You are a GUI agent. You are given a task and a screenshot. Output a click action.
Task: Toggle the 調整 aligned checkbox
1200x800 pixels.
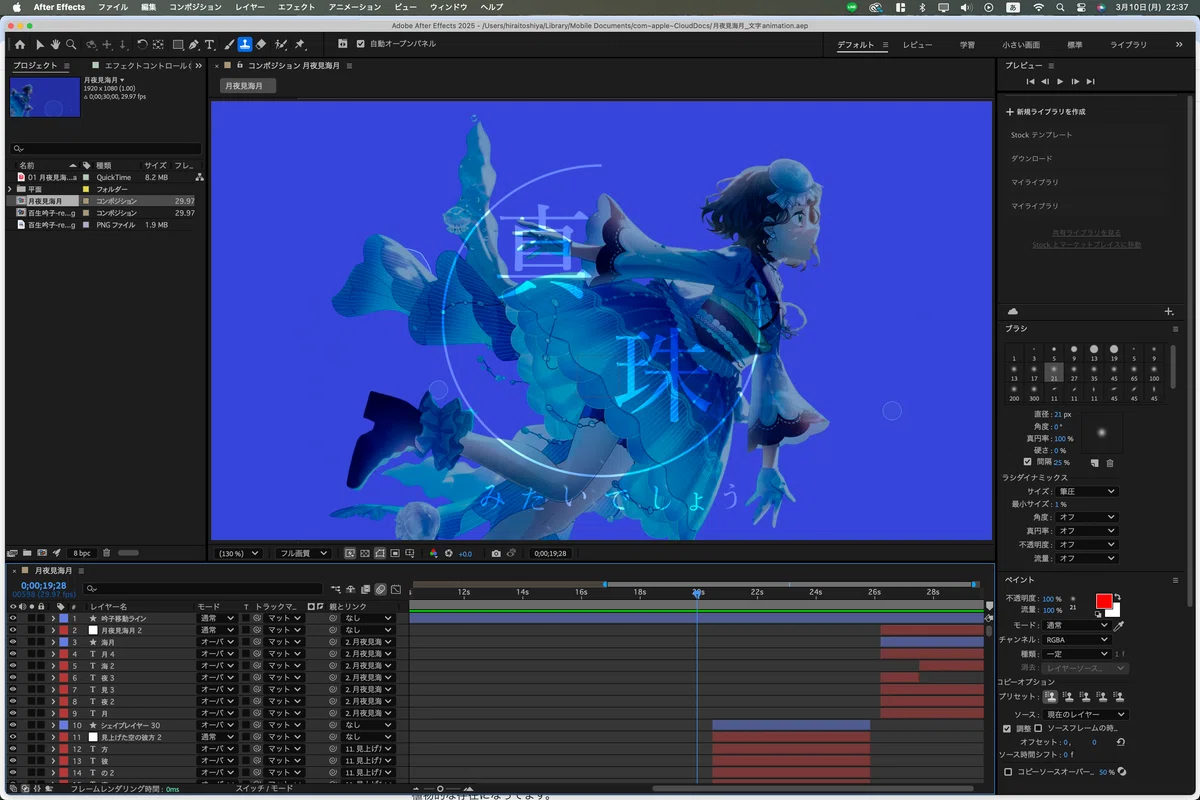click(x=1007, y=729)
